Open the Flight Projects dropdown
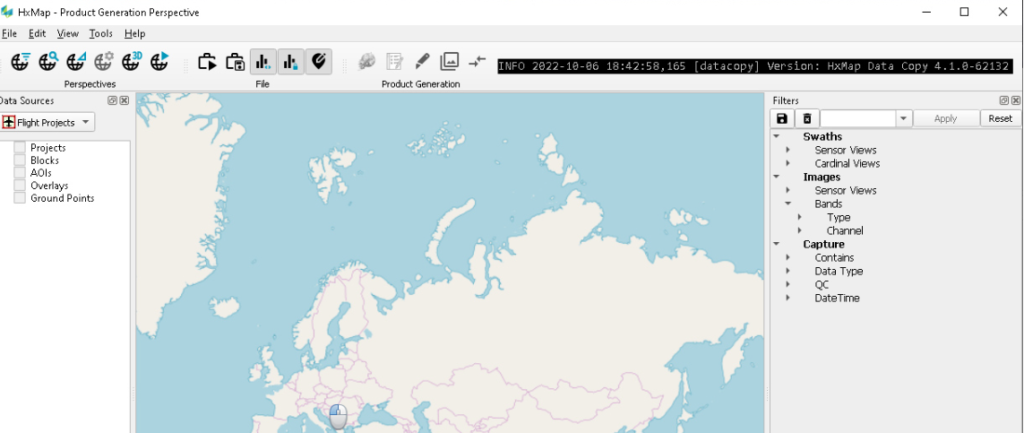This screenshot has height=433, width=1024. pyautogui.click(x=48, y=122)
